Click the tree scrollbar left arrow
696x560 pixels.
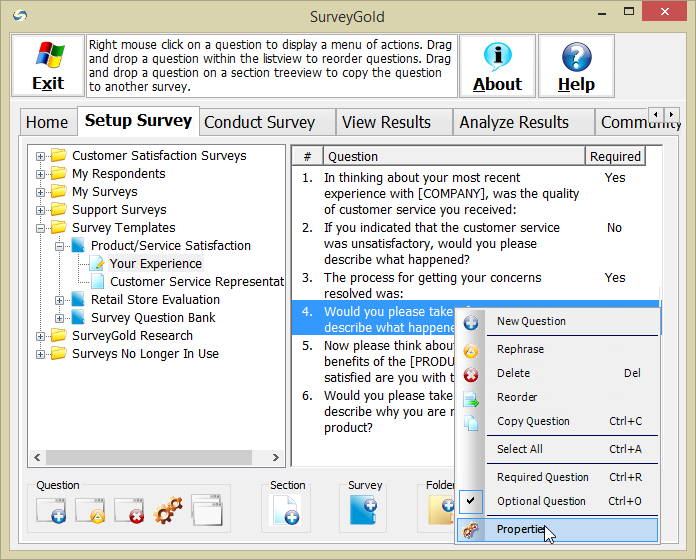[x=37, y=457]
